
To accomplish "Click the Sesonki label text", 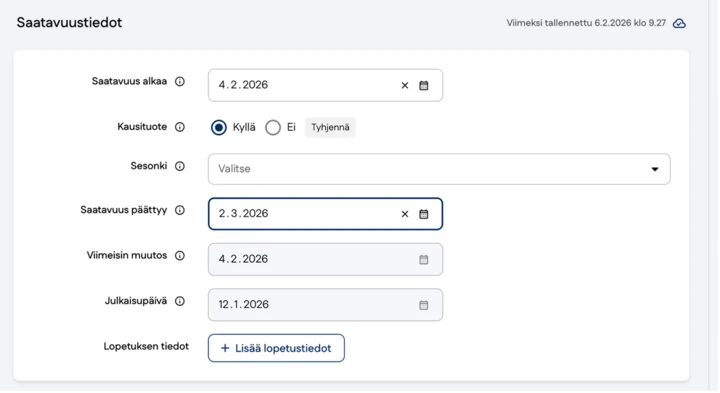I will (148, 166).
